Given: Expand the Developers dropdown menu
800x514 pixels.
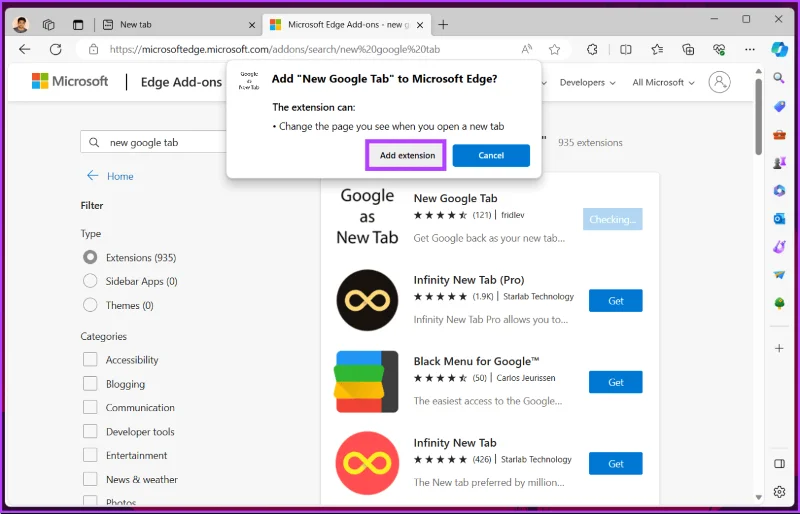Looking at the screenshot, I should 588,82.
